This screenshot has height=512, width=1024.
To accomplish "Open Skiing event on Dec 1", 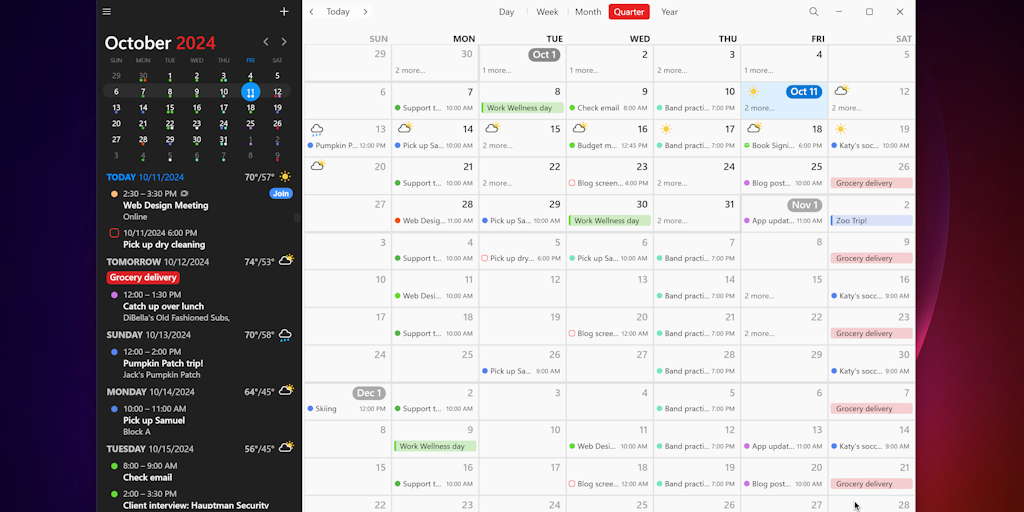I will pyautogui.click(x=347, y=409).
